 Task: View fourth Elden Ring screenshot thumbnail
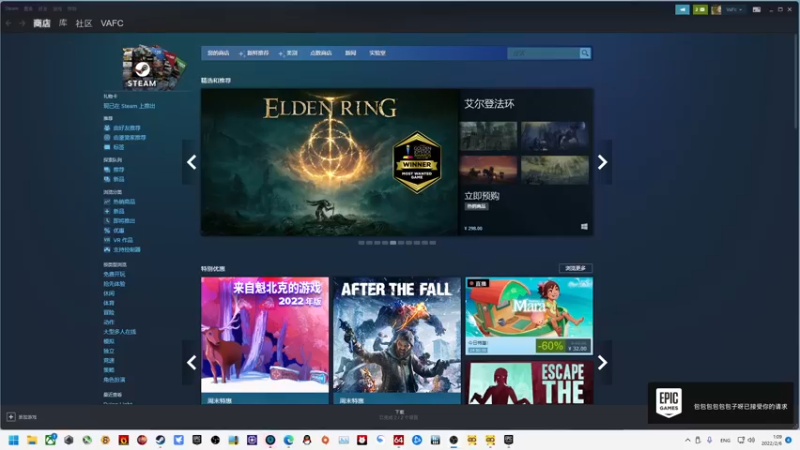click(555, 170)
